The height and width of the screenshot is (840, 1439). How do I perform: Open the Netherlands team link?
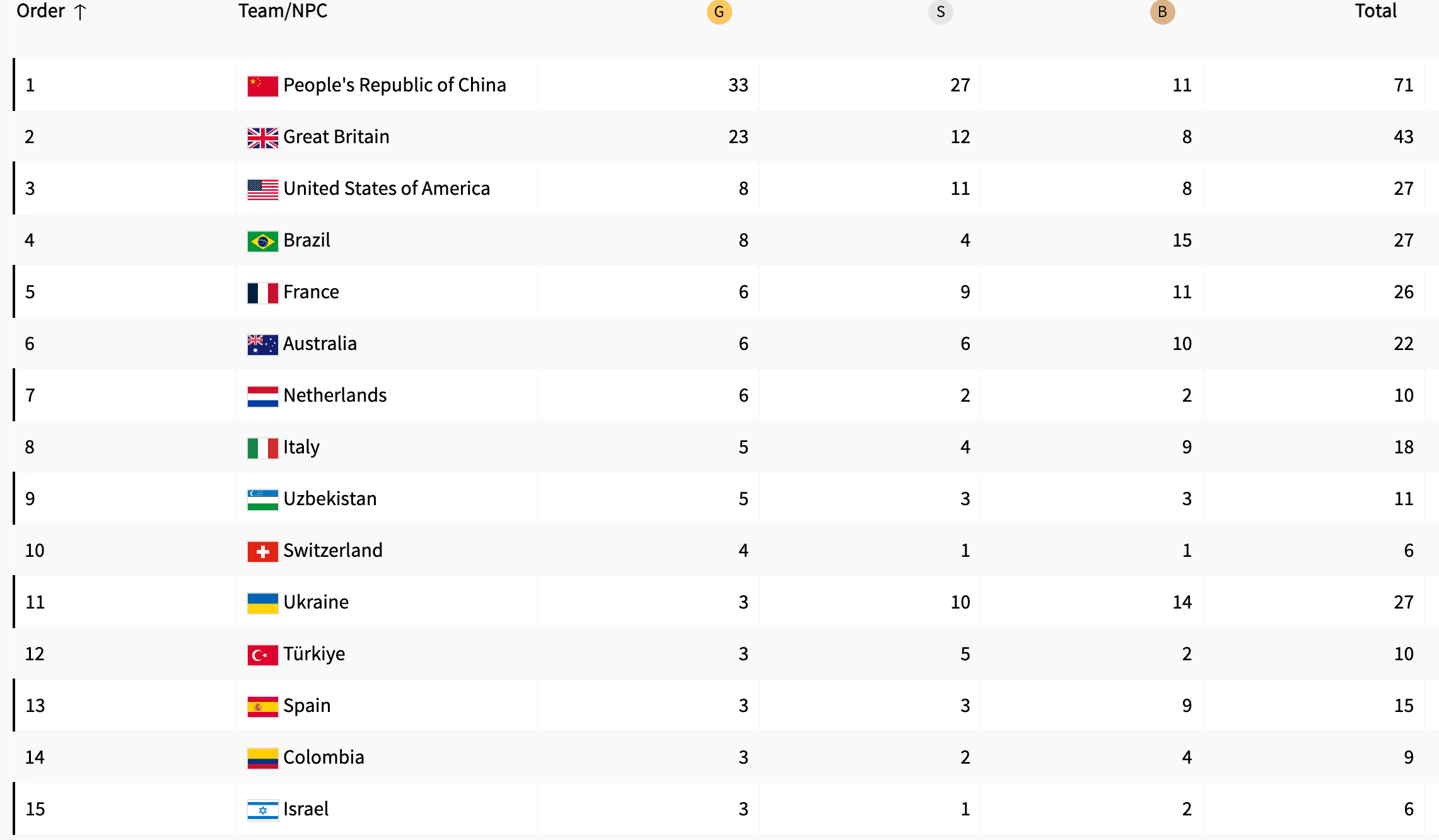(335, 395)
